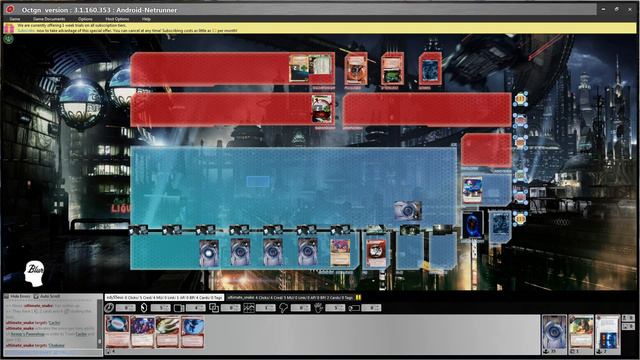The width and height of the screenshot is (640, 360).
Task: Select the green-art card in the top row
Action: (392, 69)
